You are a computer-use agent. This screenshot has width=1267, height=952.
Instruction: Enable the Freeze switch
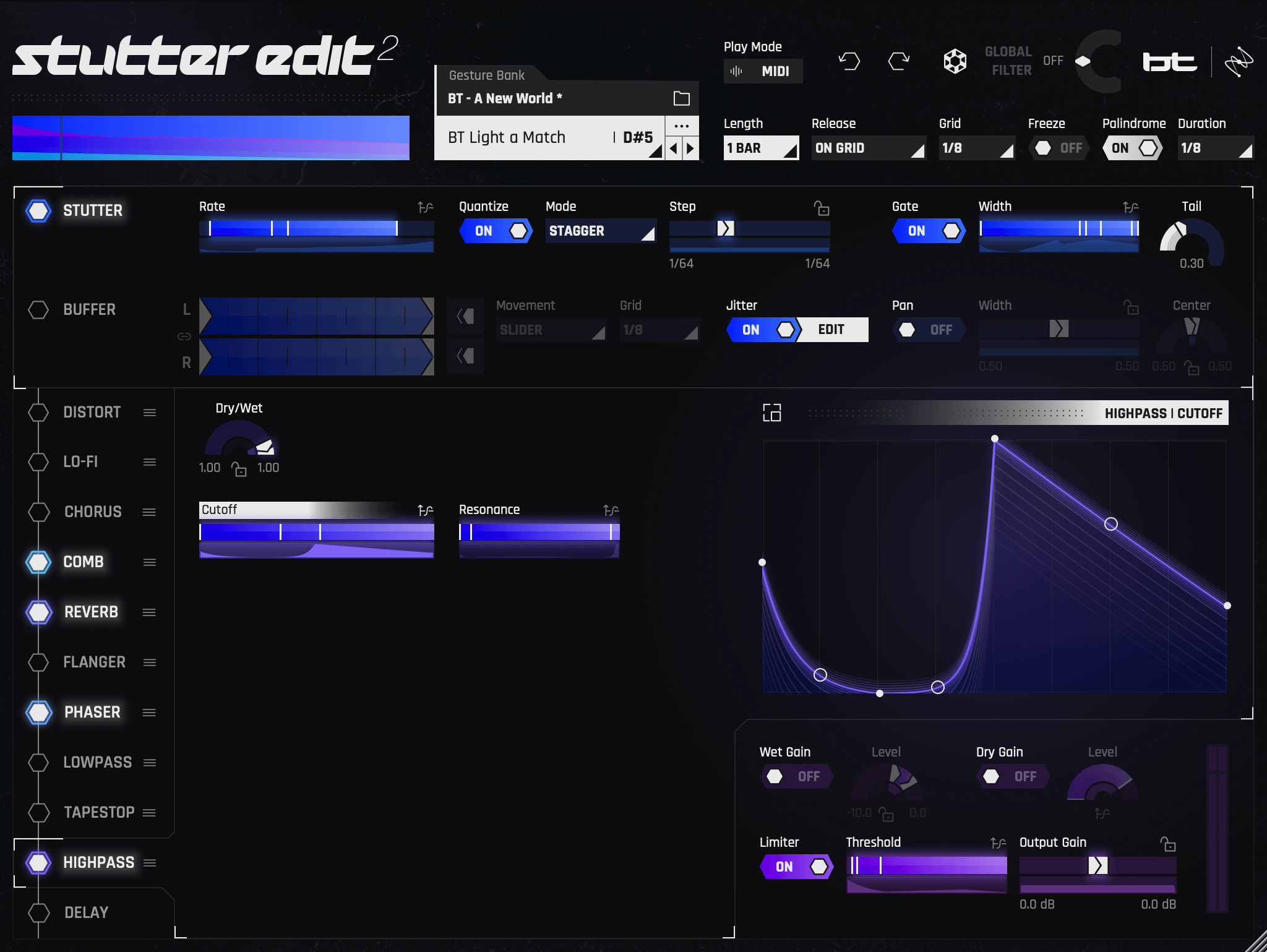[x=1059, y=148]
